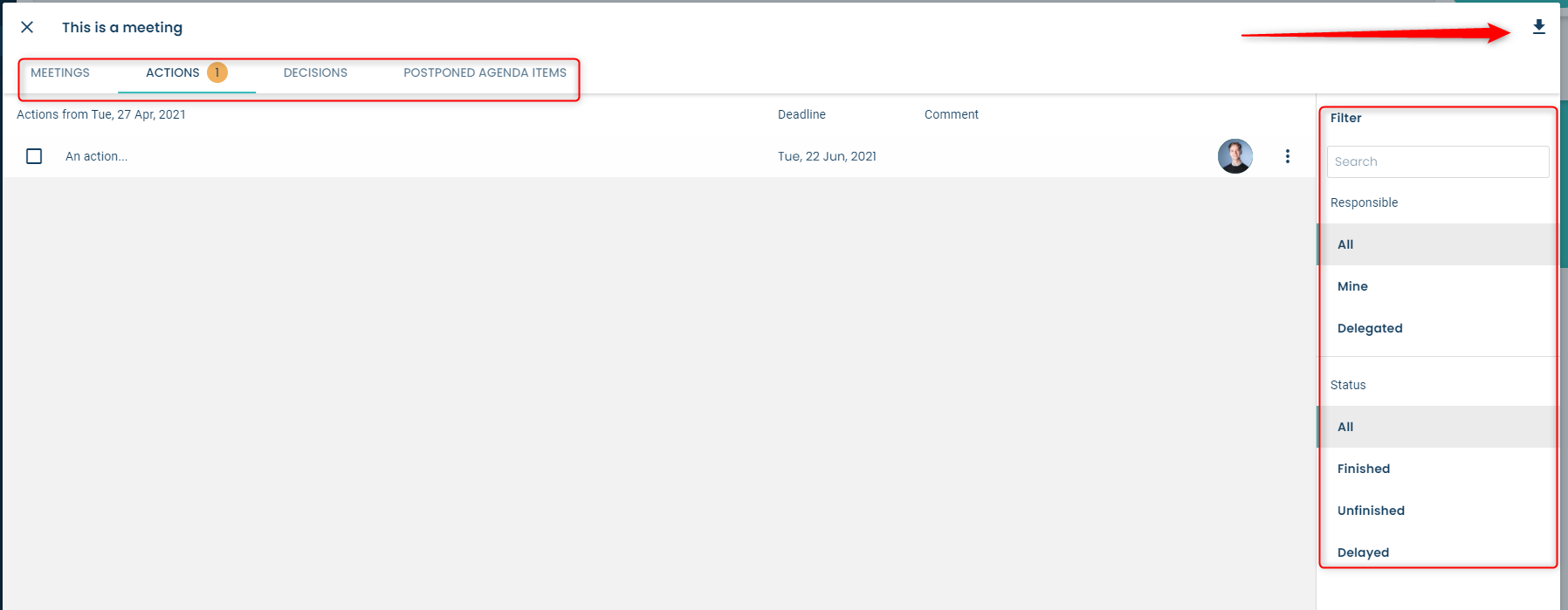Click the 'An action...' row title
1568x610 pixels.
(x=96, y=156)
